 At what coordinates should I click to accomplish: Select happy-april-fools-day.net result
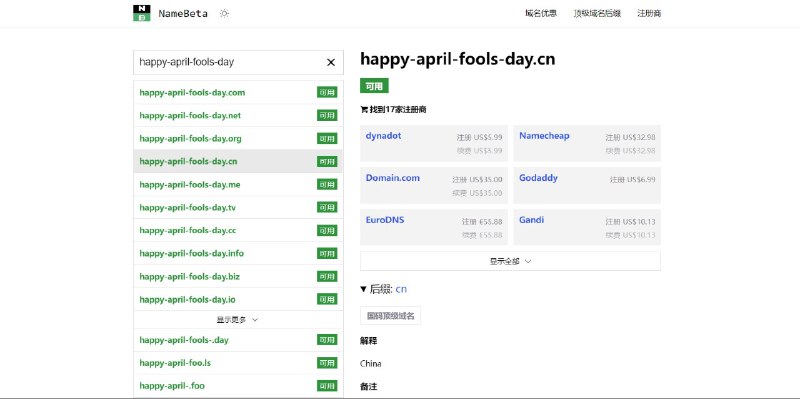[238, 115]
